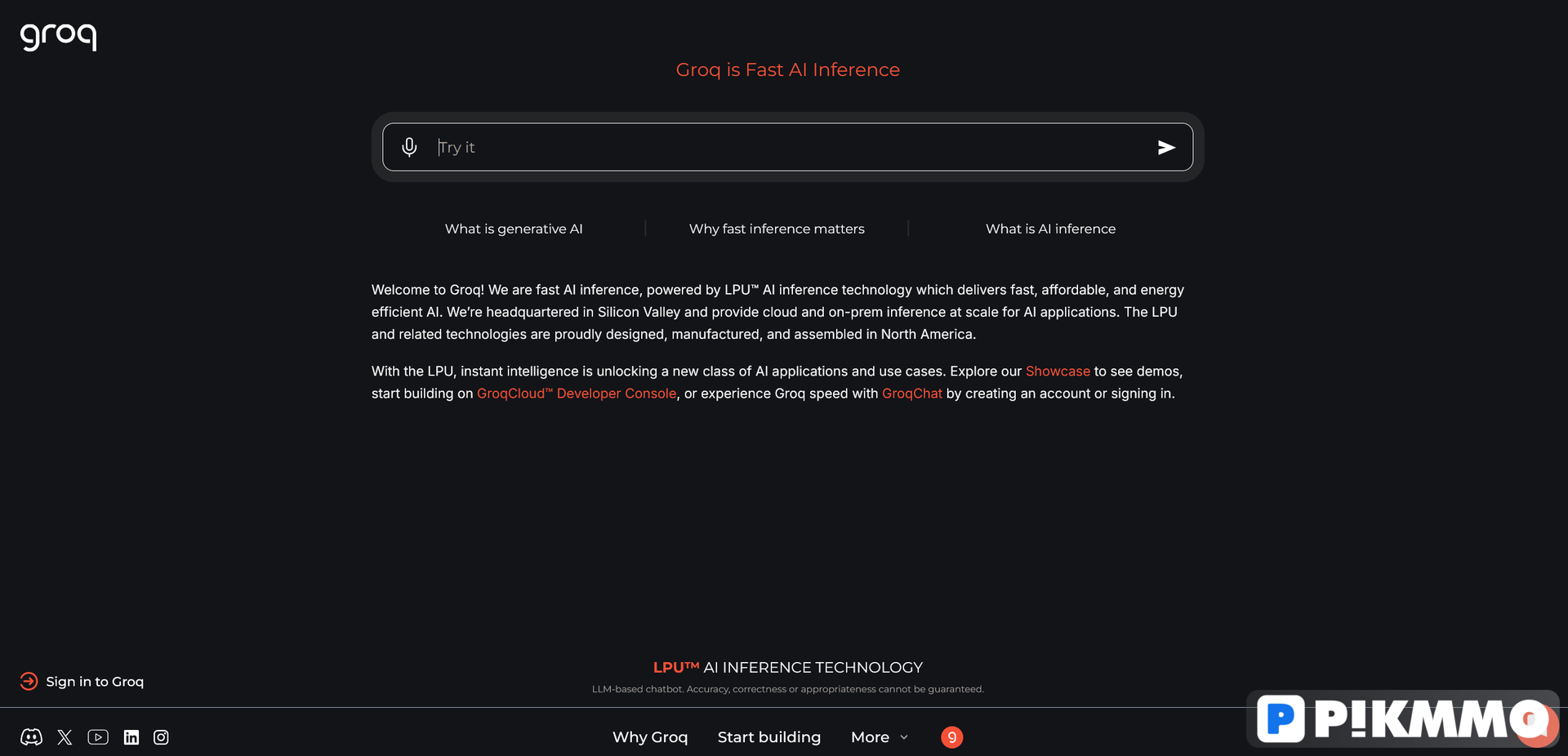Open the Showcase link
This screenshot has height=756, width=1568.
(x=1058, y=371)
